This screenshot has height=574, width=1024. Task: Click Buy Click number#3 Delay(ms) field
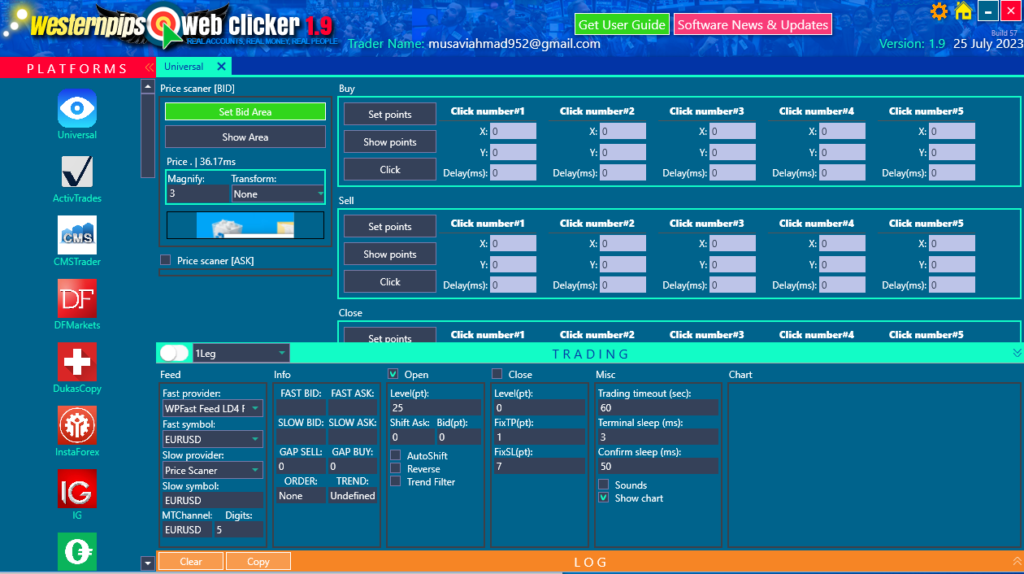[x=733, y=173]
